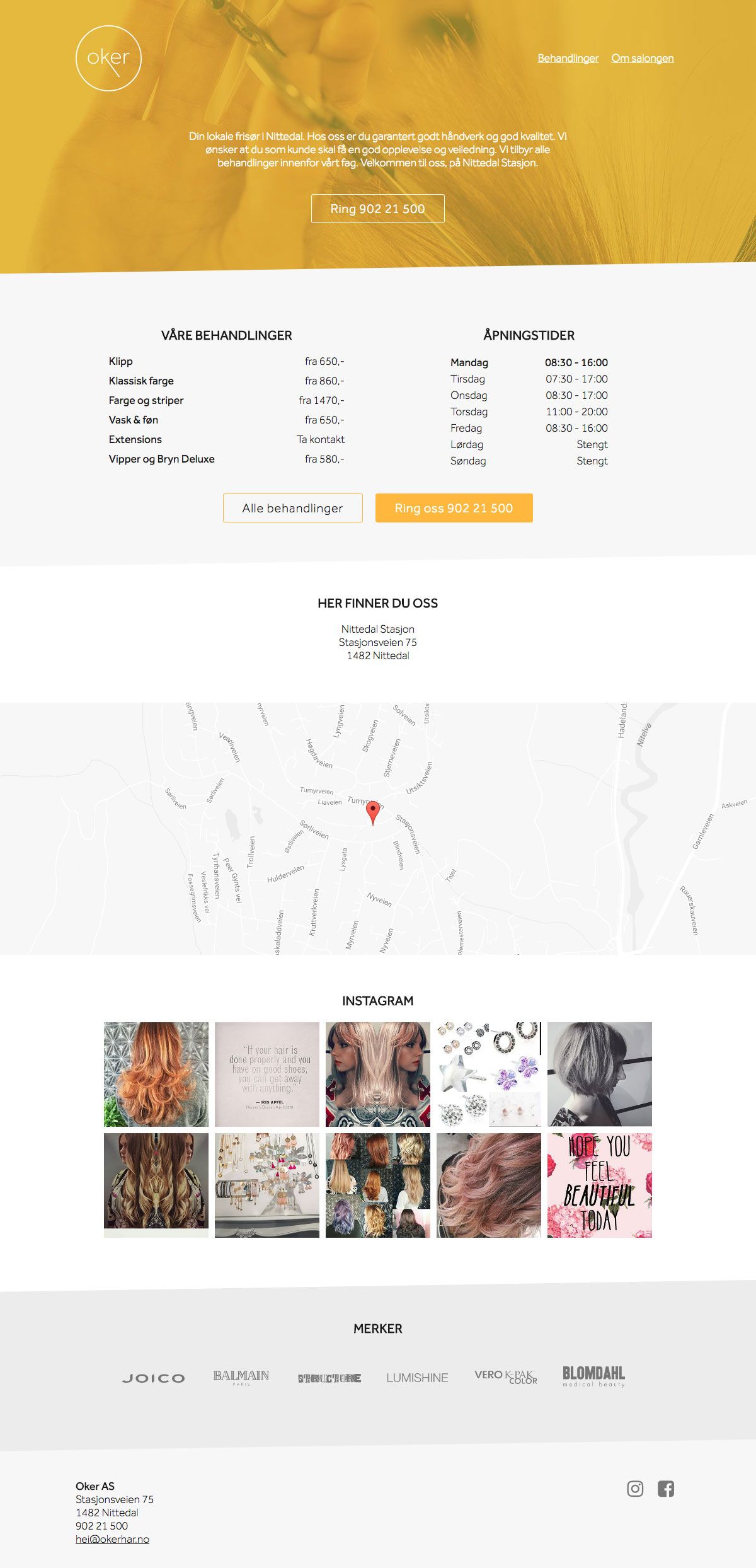Click the Lumishine brand logo

click(417, 1378)
